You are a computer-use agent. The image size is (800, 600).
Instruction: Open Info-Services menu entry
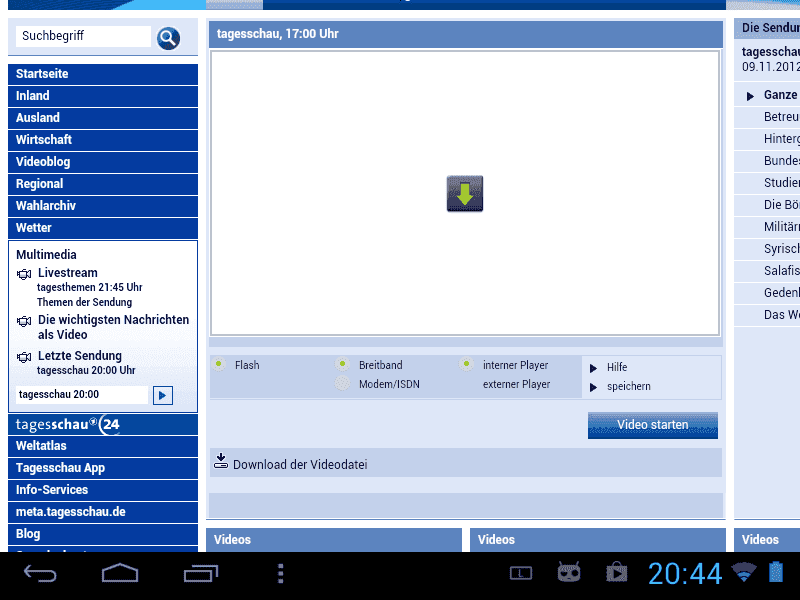click(103, 490)
